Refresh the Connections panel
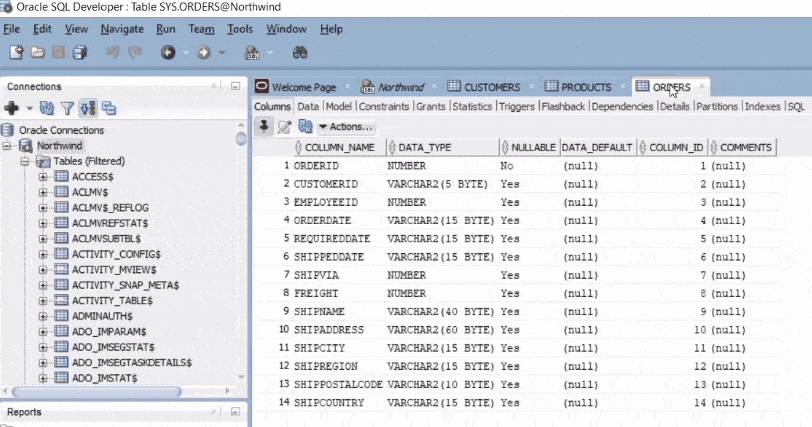This screenshot has height=427, width=812. click(x=47, y=108)
